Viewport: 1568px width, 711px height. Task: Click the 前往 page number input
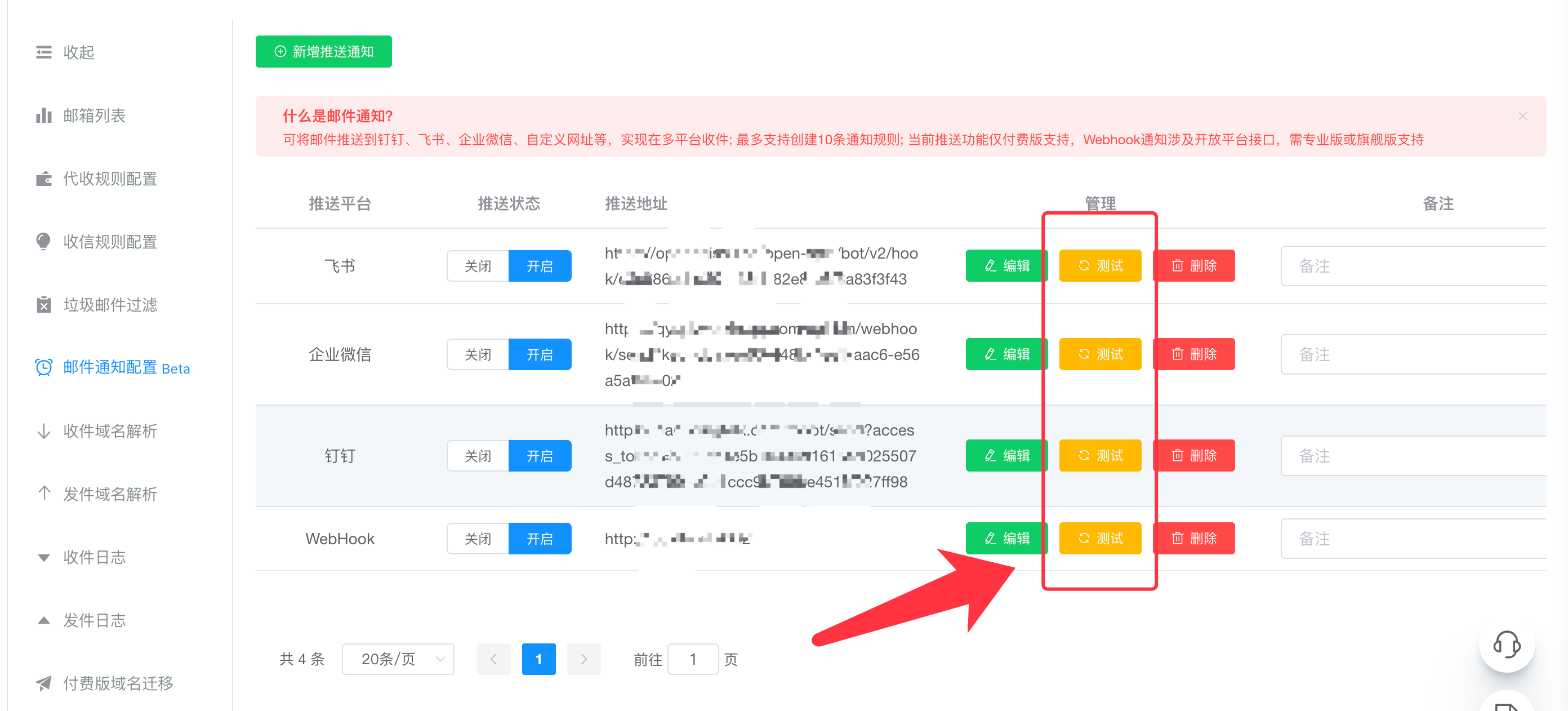[x=693, y=659]
